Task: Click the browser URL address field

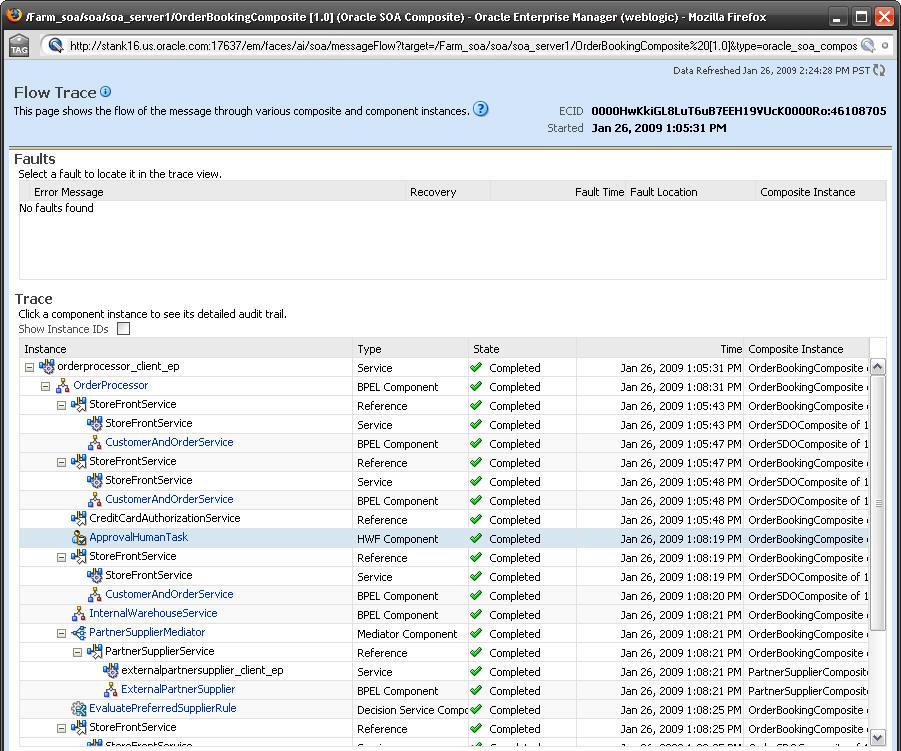Action: point(463,45)
